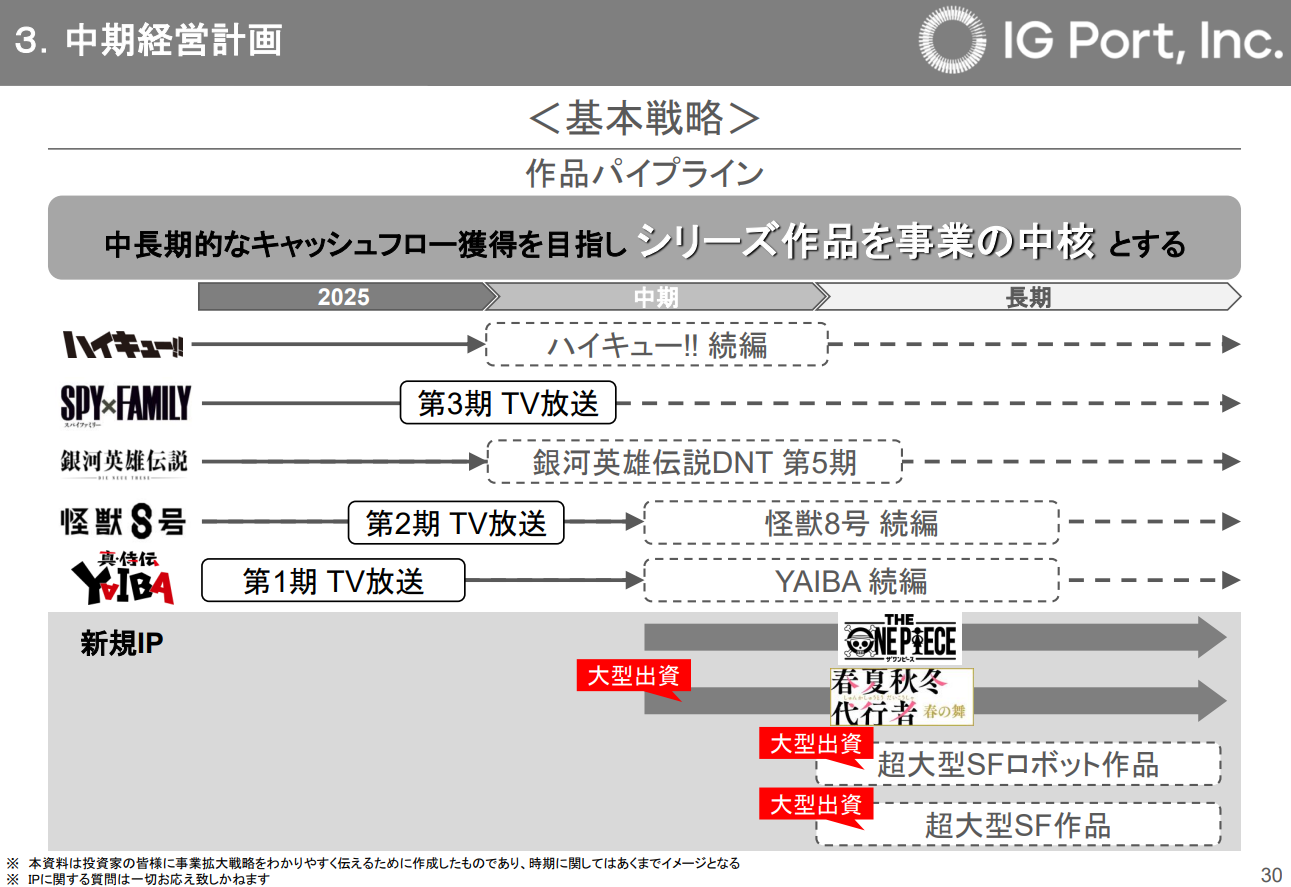The width and height of the screenshot is (1291, 887).
Task: Select the 長期 timeline segment
Action: coord(1028,297)
